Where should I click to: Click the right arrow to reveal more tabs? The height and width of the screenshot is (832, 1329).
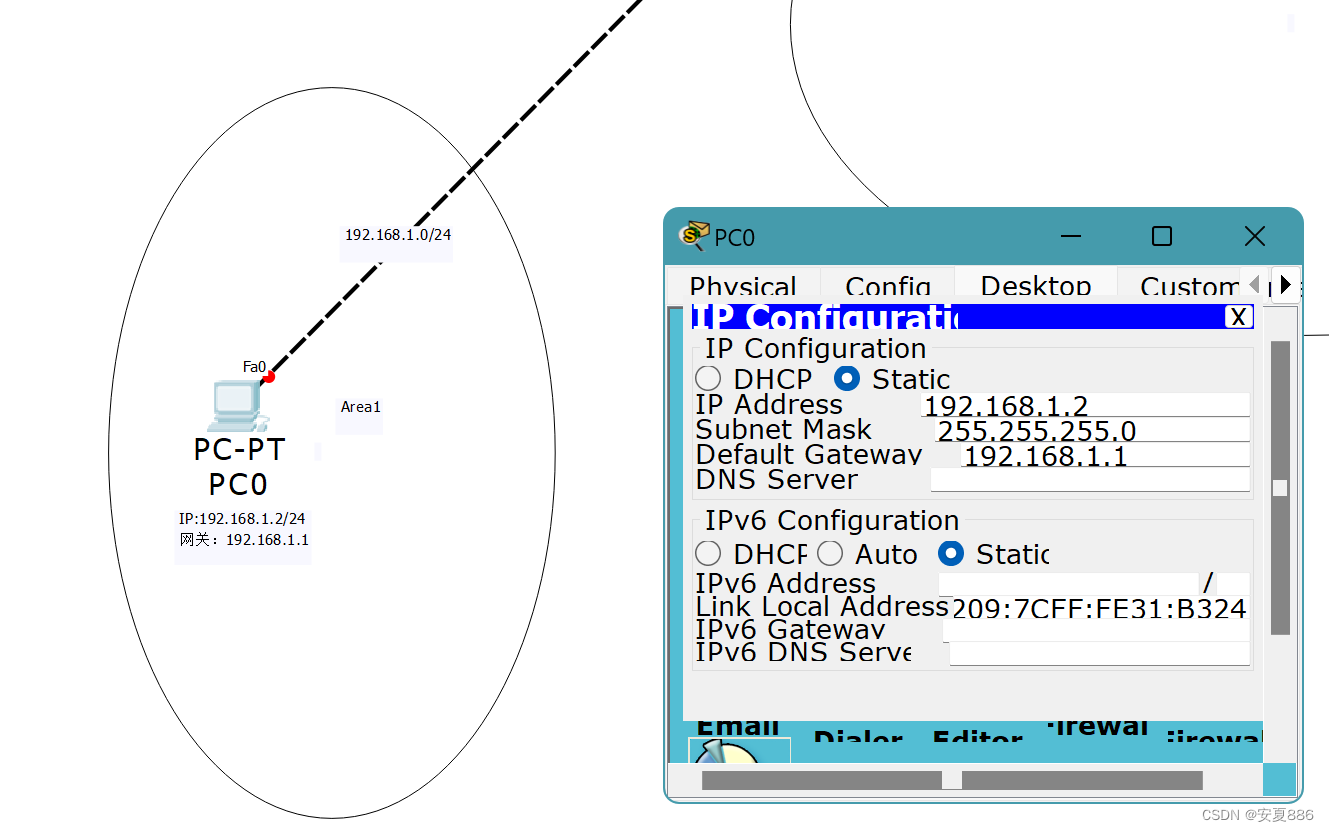click(1286, 285)
